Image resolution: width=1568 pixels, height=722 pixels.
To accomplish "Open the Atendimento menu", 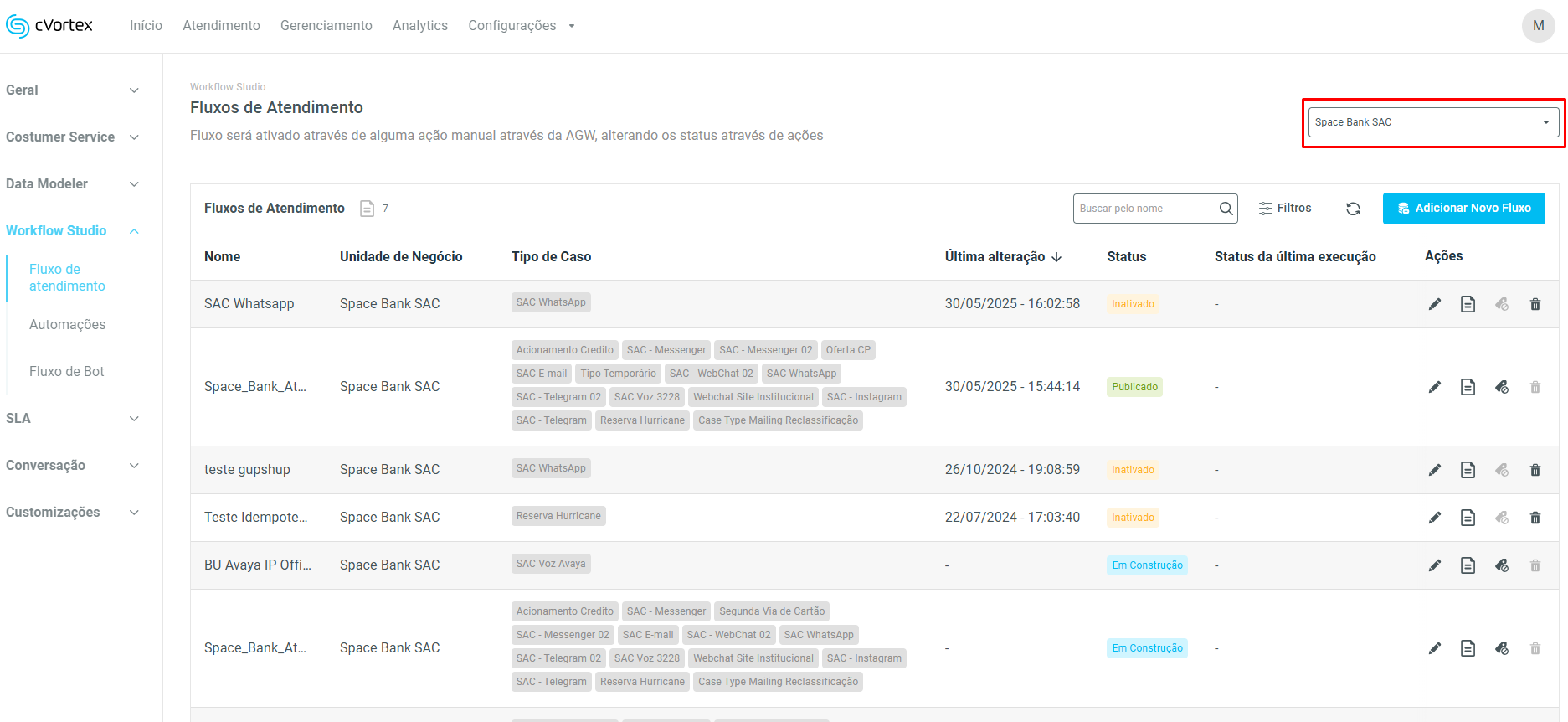I will tap(221, 26).
